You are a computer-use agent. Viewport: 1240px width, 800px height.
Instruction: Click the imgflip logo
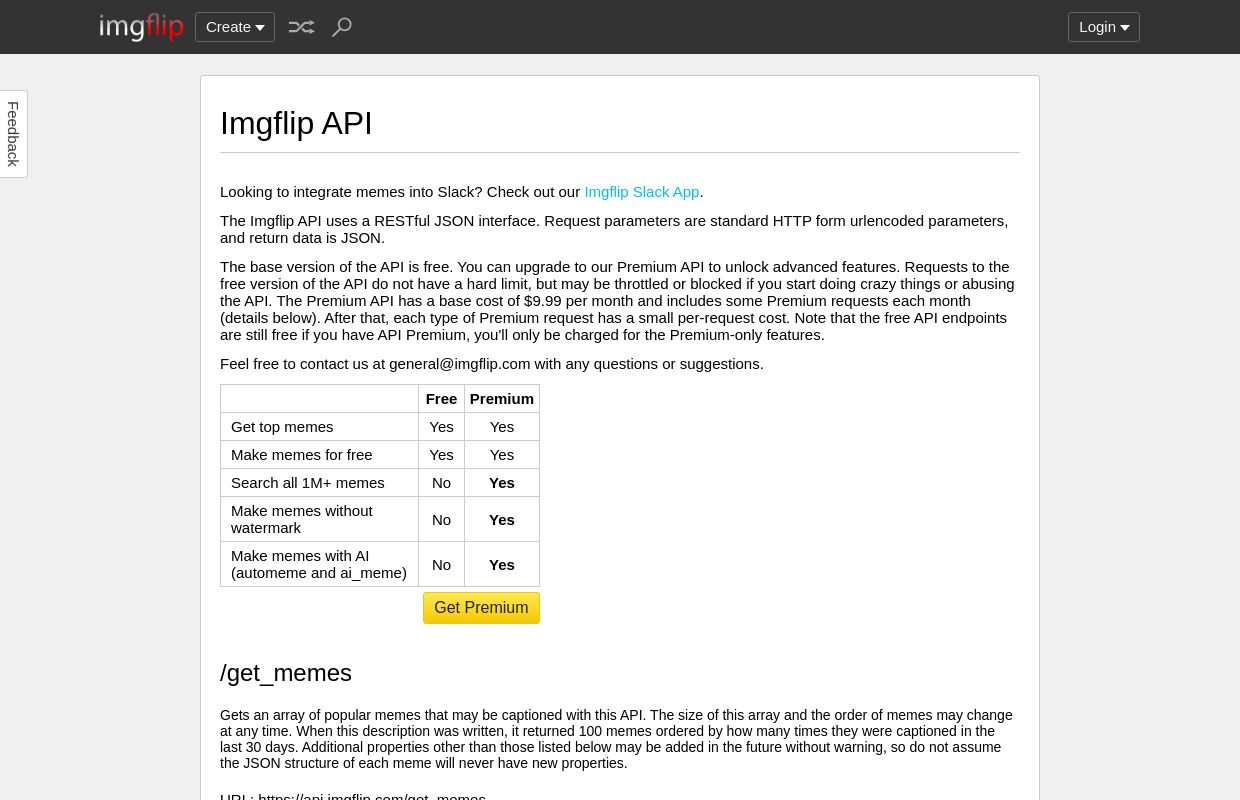point(141,27)
